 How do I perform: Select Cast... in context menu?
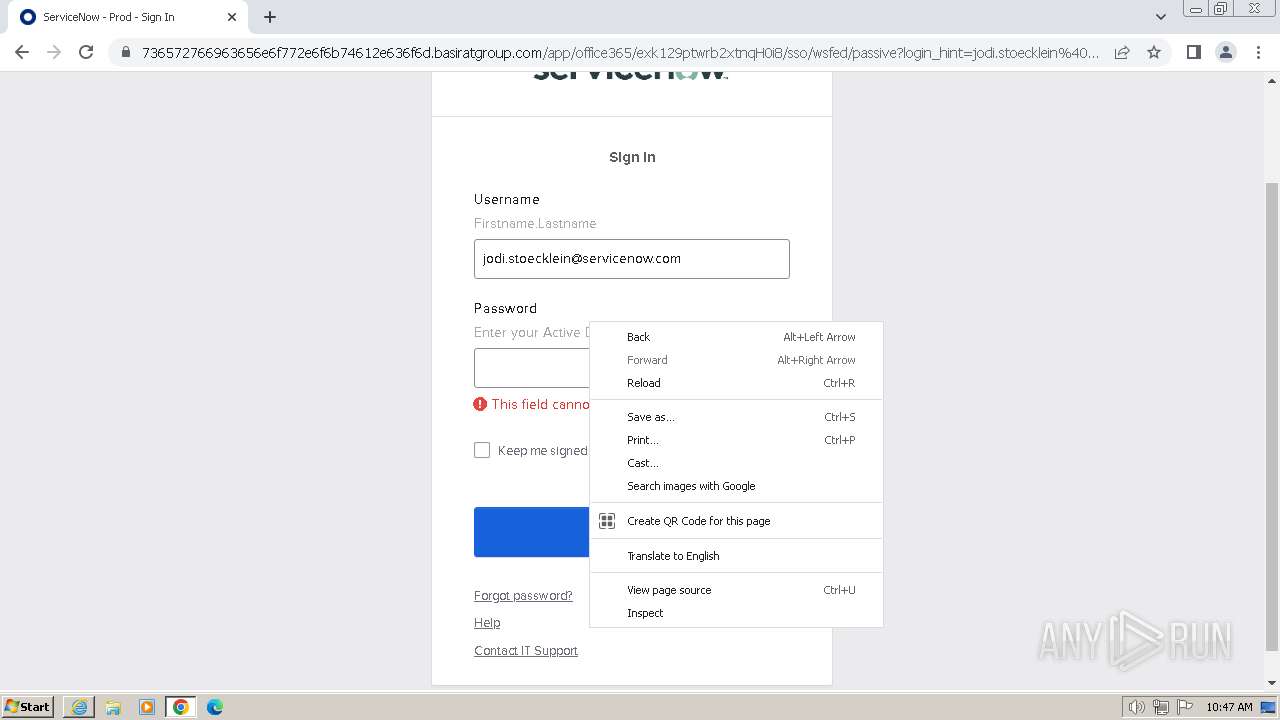pyautogui.click(x=736, y=463)
